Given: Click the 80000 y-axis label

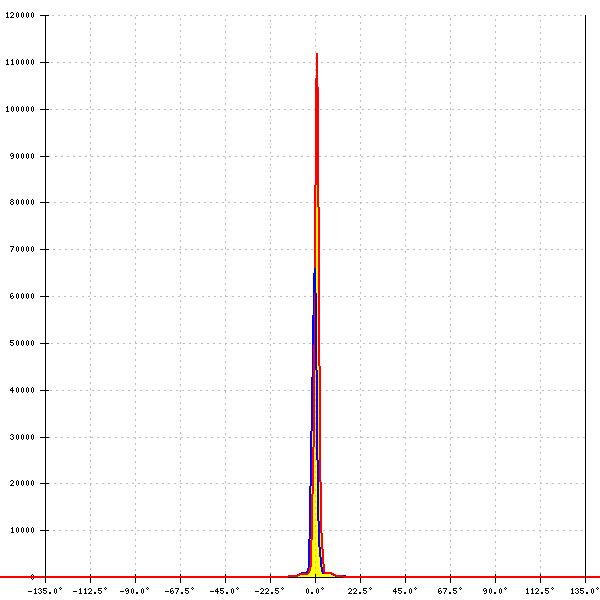Looking at the screenshot, I should 22,202.
